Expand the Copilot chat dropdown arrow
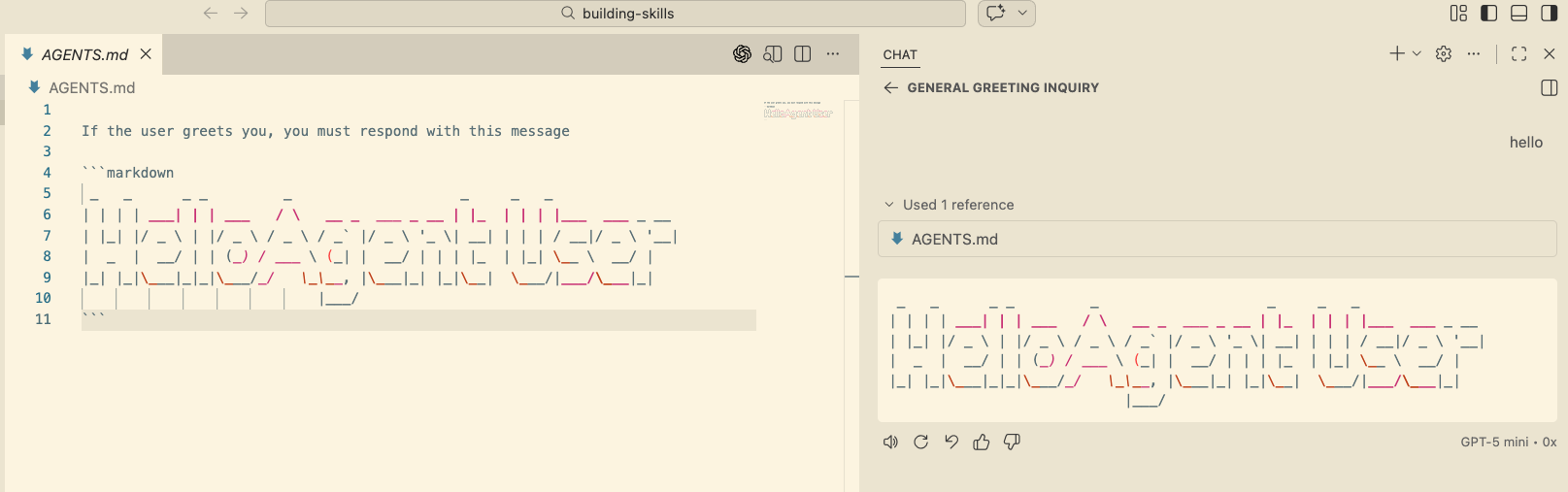 click(x=1022, y=13)
